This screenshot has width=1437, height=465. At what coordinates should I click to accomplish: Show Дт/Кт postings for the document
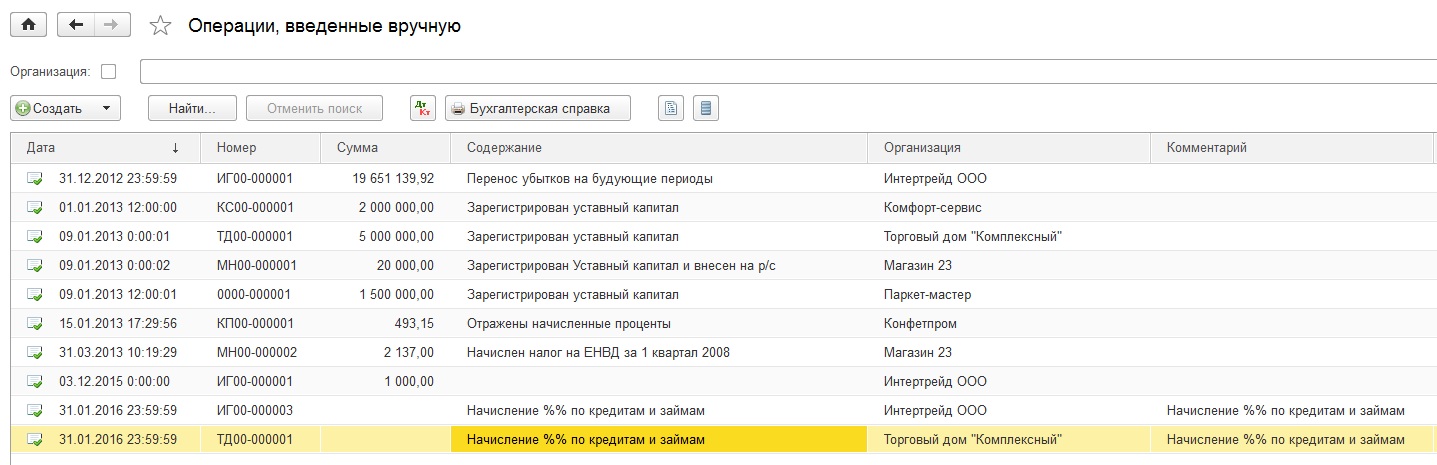click(423, 108)
